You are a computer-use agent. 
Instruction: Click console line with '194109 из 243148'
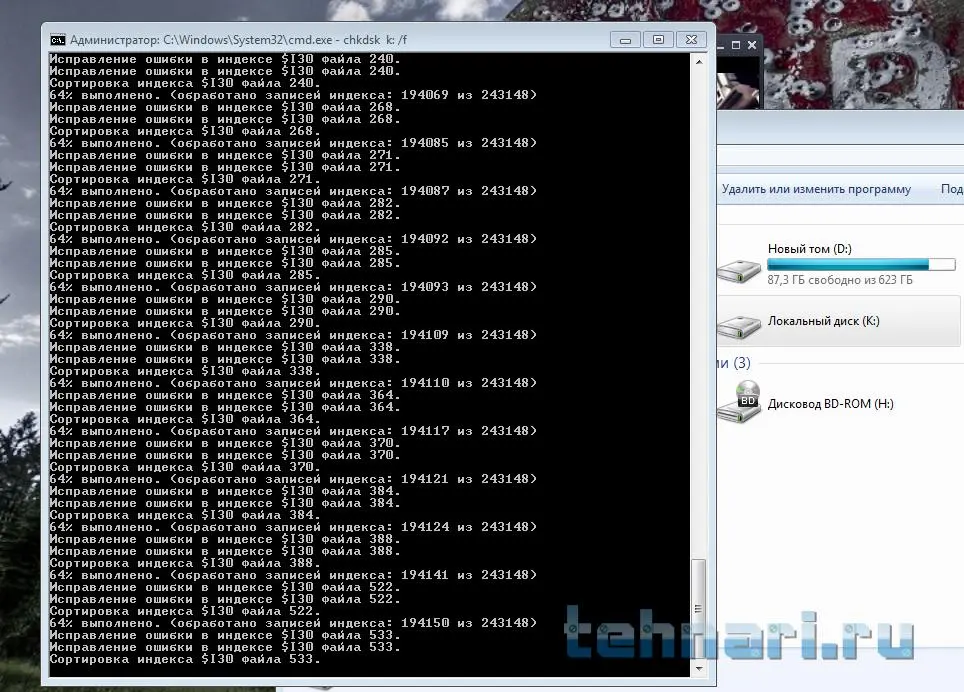pos(293,335)
